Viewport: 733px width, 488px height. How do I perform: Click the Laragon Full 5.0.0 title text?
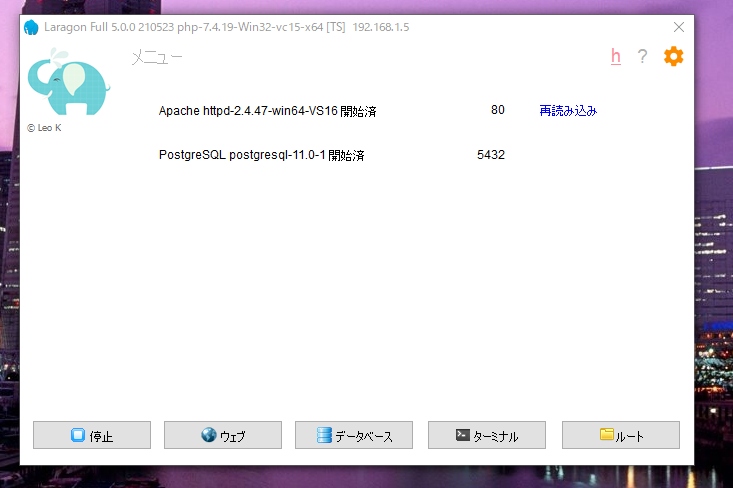click(227, 27)
